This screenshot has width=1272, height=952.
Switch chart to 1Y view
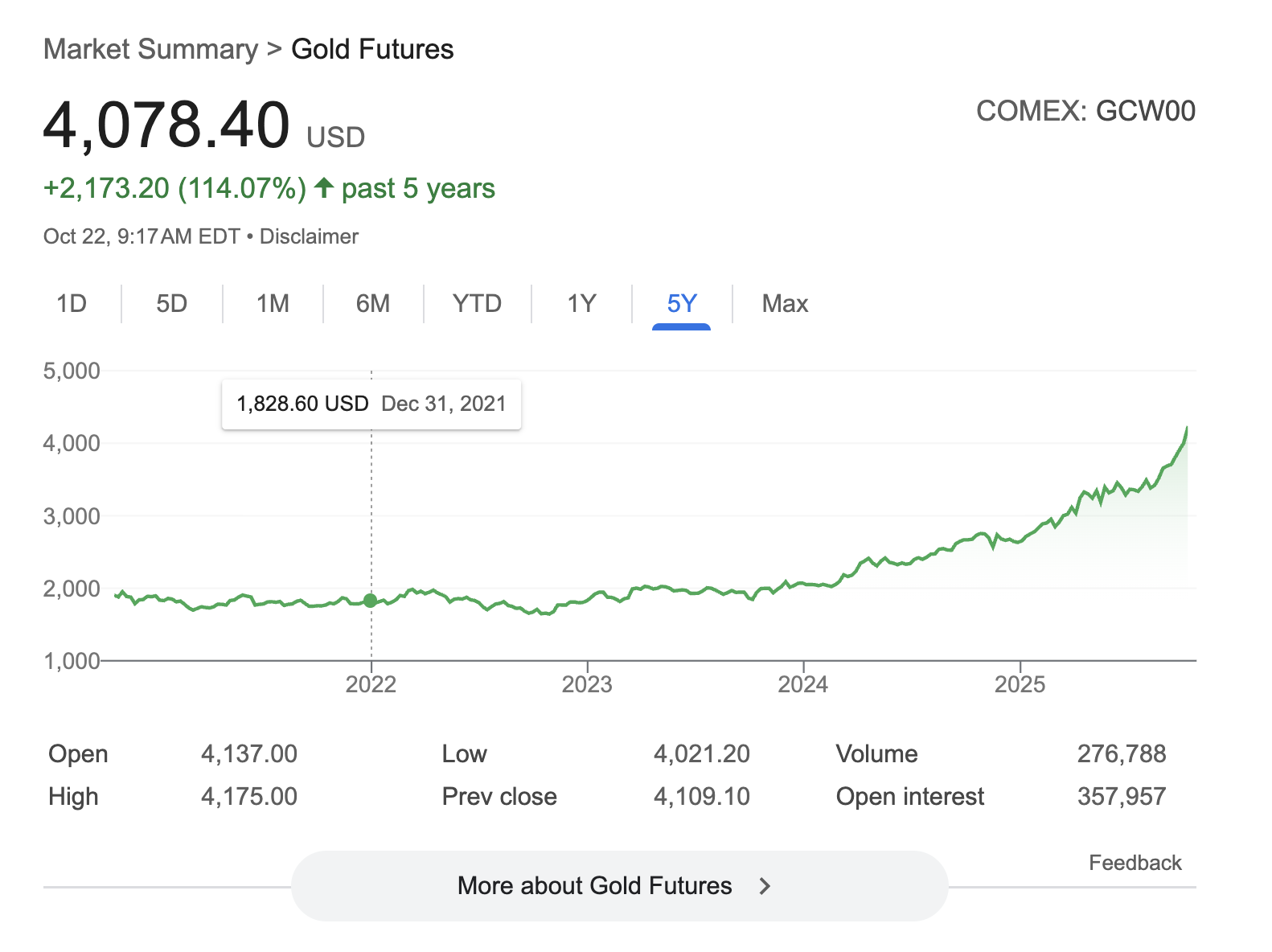click(x=581, y=304)
